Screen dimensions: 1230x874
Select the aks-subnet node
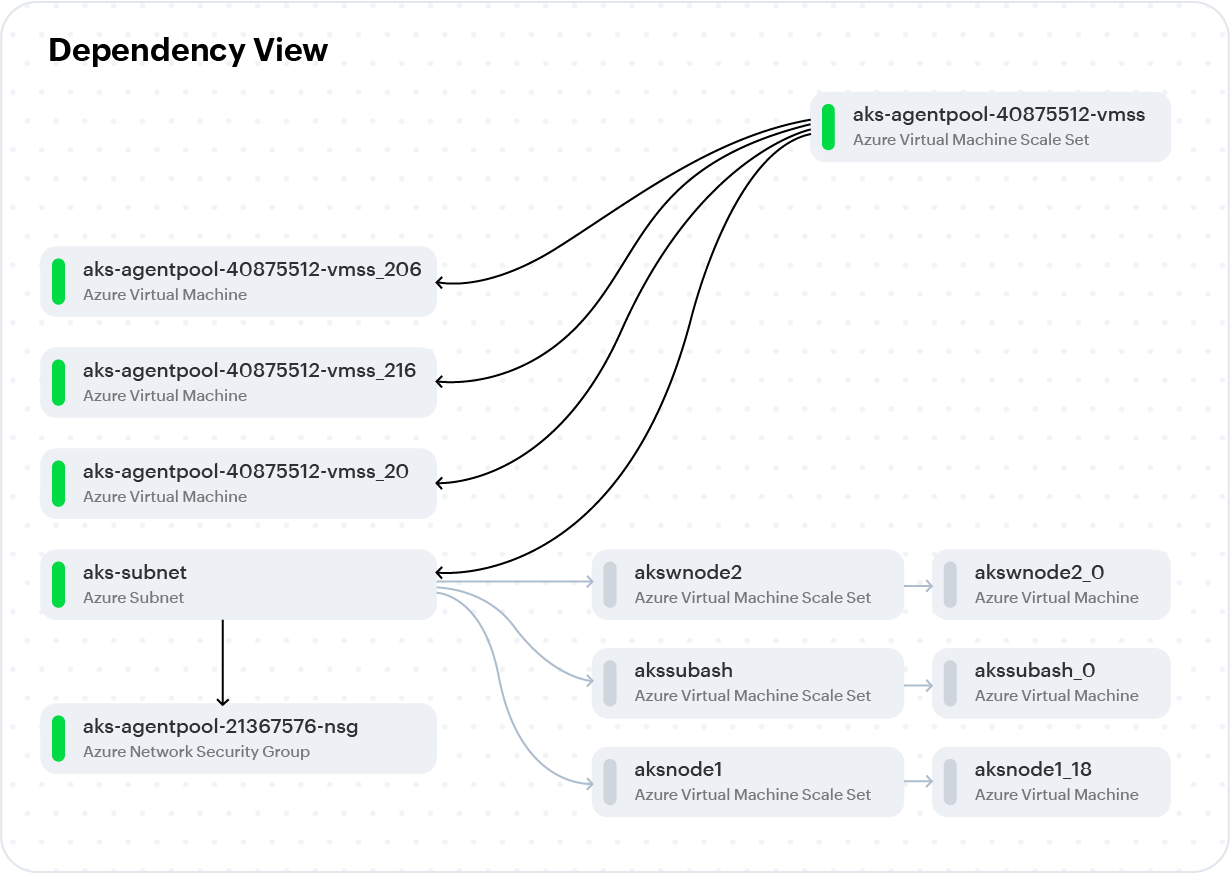pyautogui.click(x=238, y=585)
